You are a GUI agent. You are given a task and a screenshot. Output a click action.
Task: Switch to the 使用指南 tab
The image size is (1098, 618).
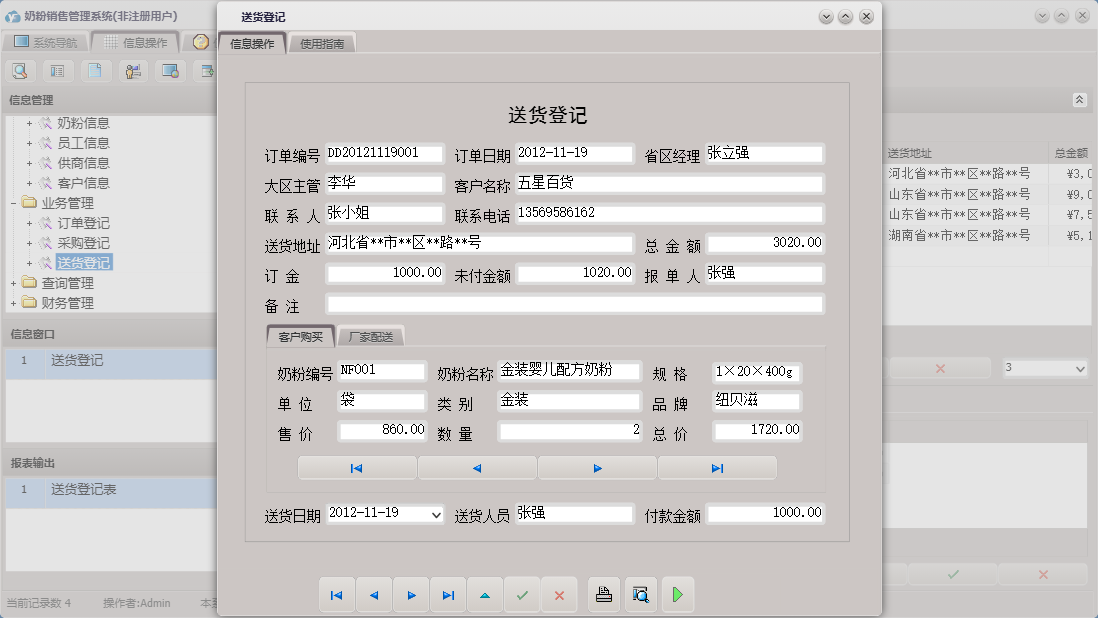(x=323, y=42)
